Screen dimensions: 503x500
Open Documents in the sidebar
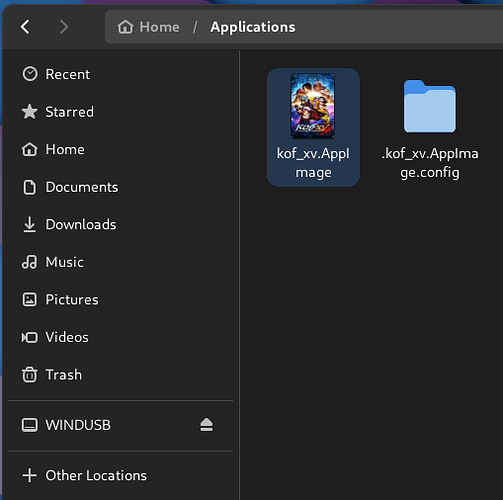click(120, 187)
